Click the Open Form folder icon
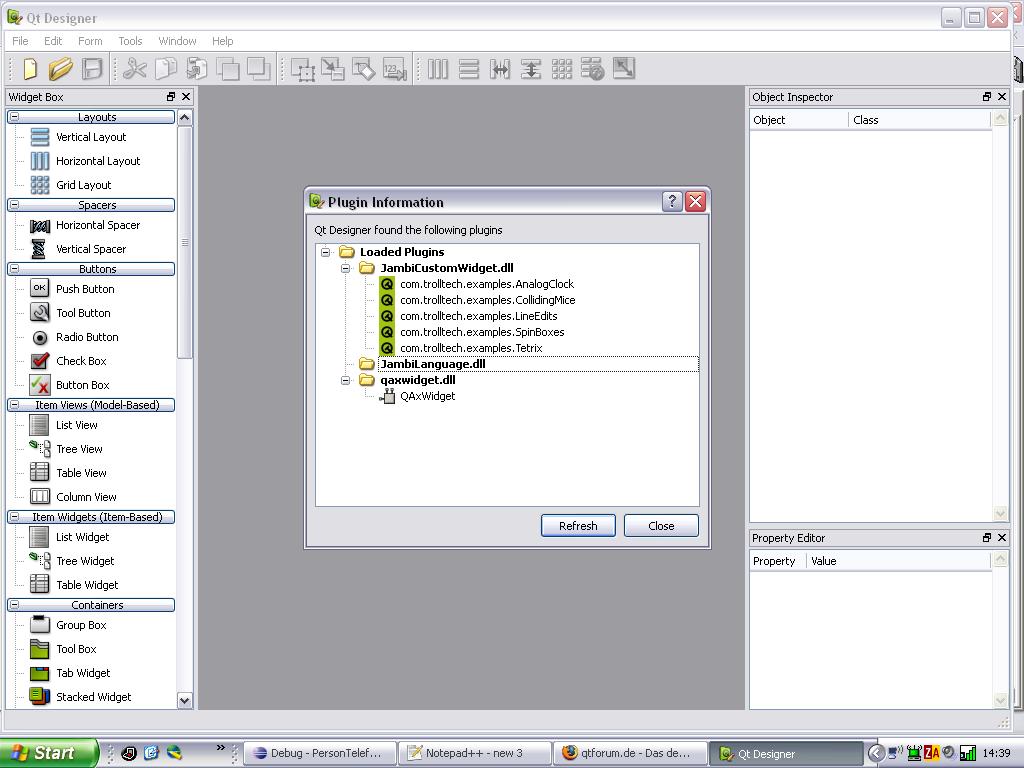 pyautogui.click(x=60, y=69)
